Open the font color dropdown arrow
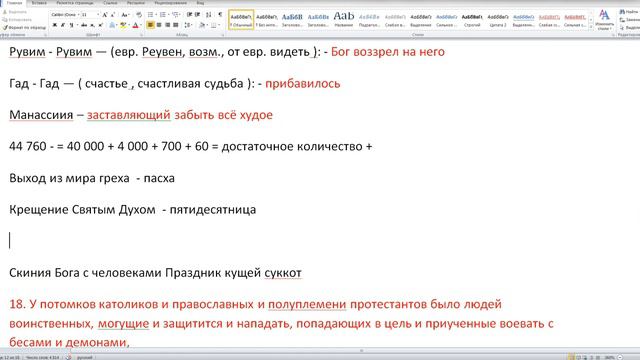The width and height of the screenshot is (640, 360). [x=141, y=25]
